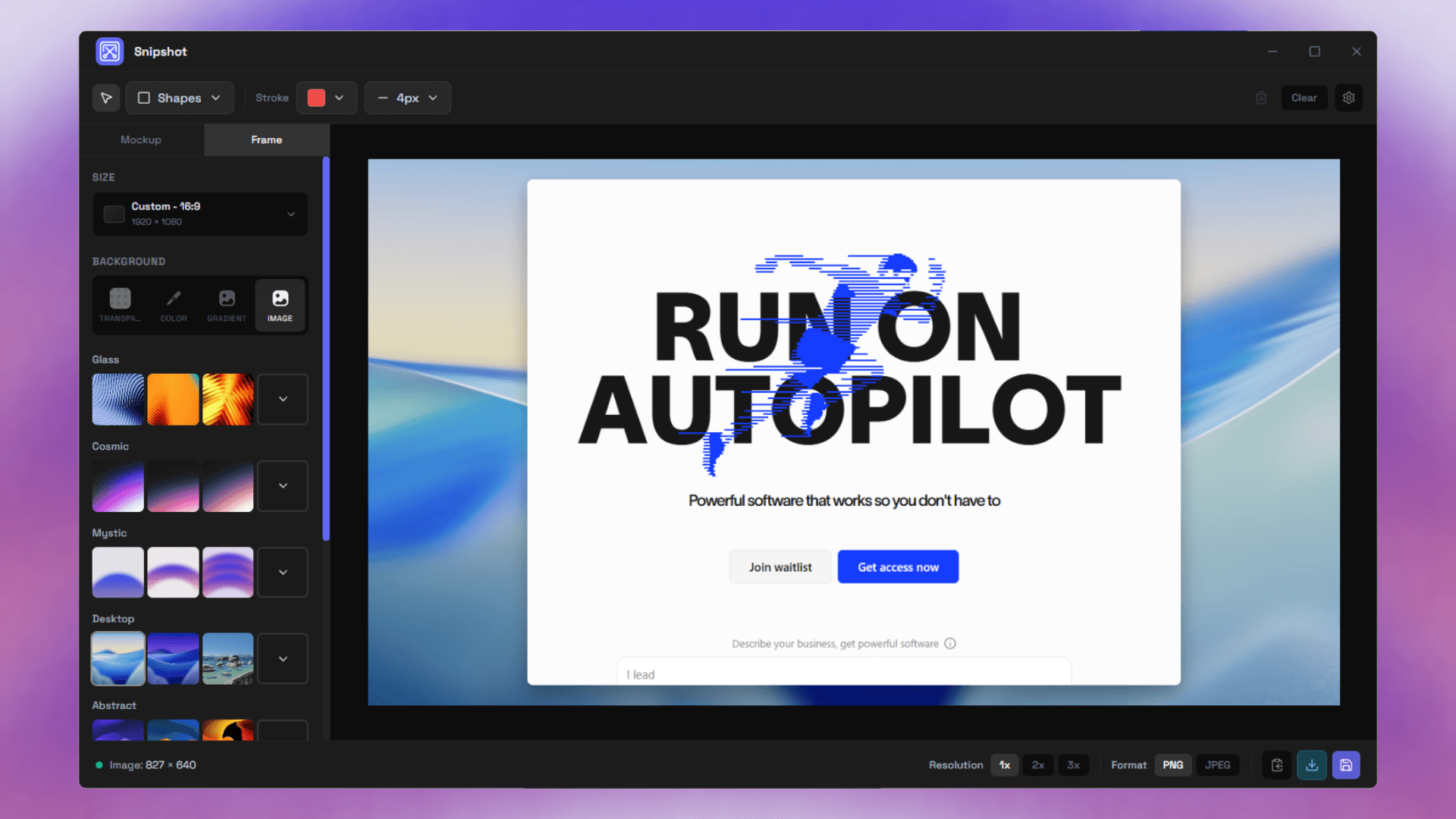Choose the second Mystic background thumbnail

coord(173,573)
